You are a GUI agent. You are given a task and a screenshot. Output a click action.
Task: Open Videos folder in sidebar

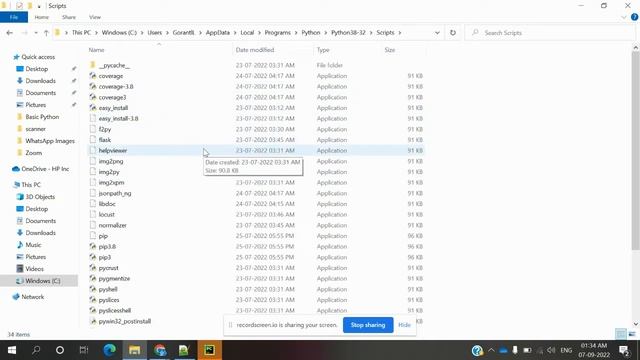click(x=34, y=269)
